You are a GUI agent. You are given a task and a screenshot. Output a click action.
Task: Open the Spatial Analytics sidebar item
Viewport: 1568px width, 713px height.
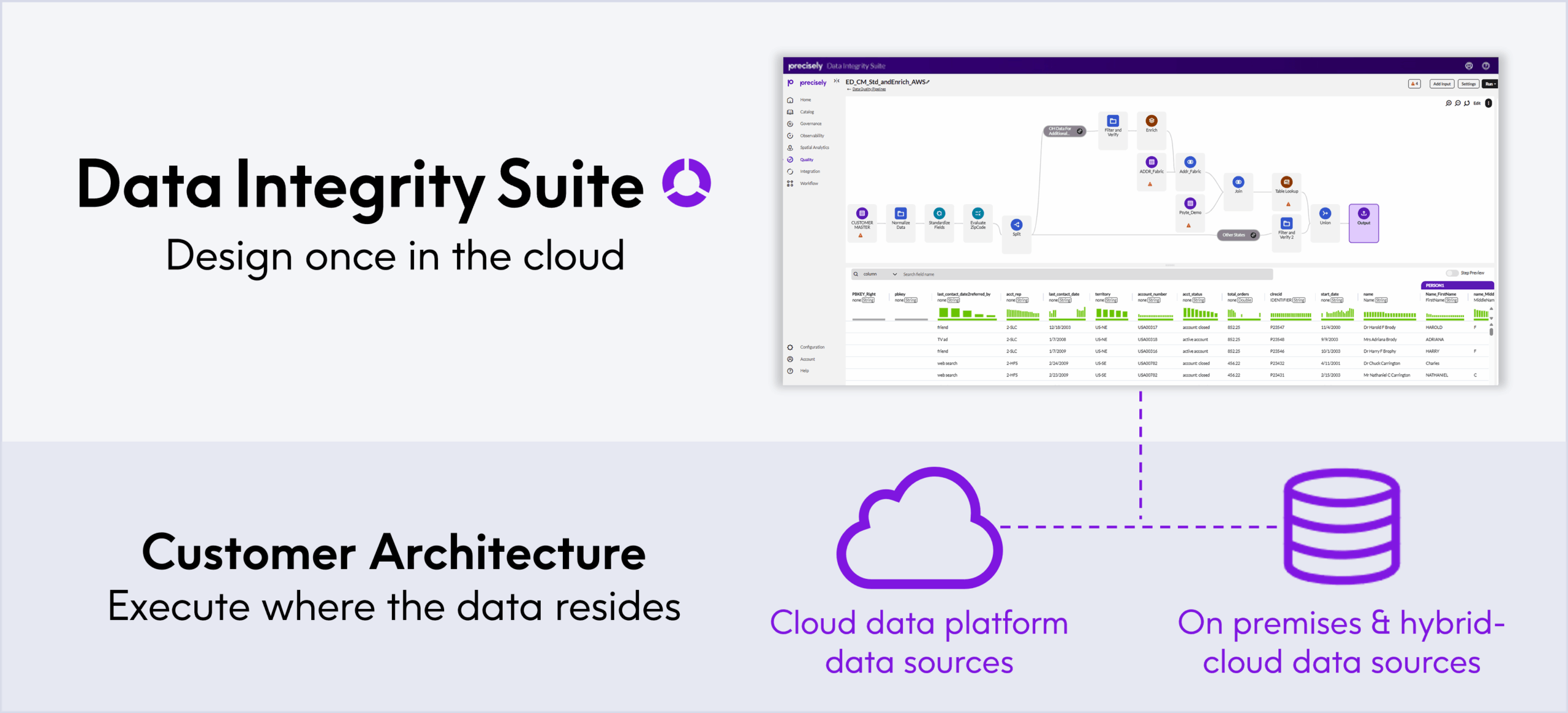(x=809, y=148)
